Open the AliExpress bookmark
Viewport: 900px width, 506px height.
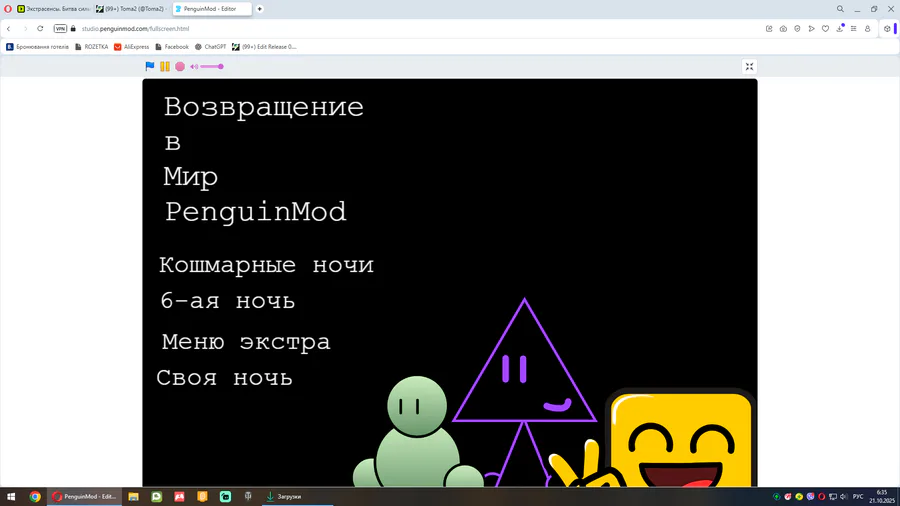pos(131,47)
